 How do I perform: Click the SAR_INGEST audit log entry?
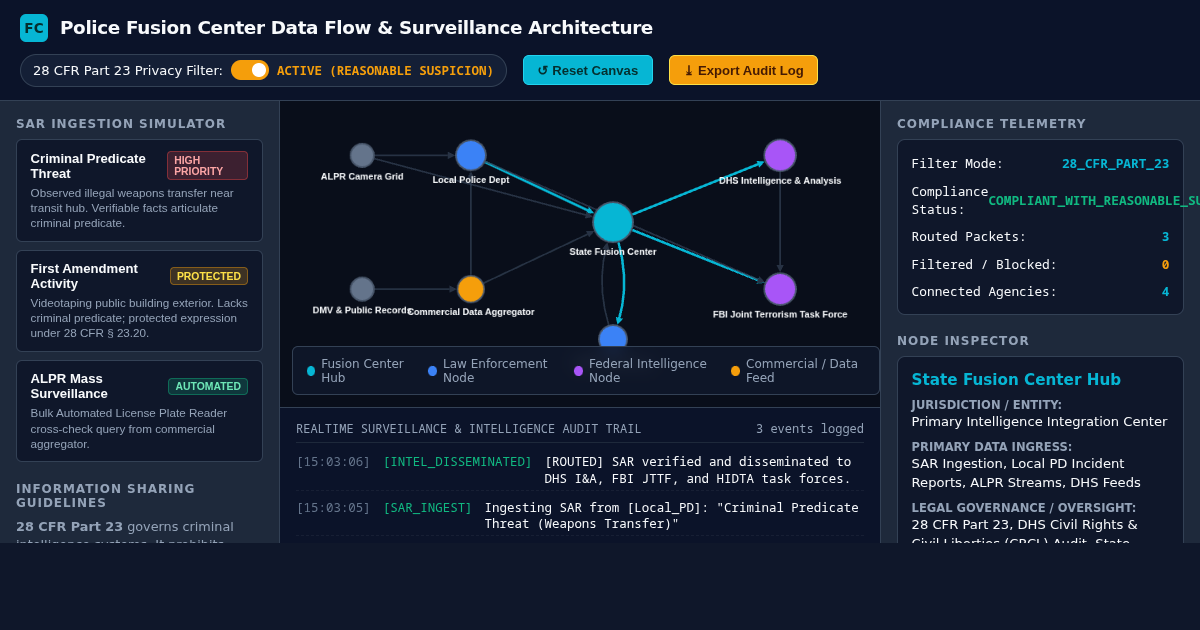tap(580, 516)
